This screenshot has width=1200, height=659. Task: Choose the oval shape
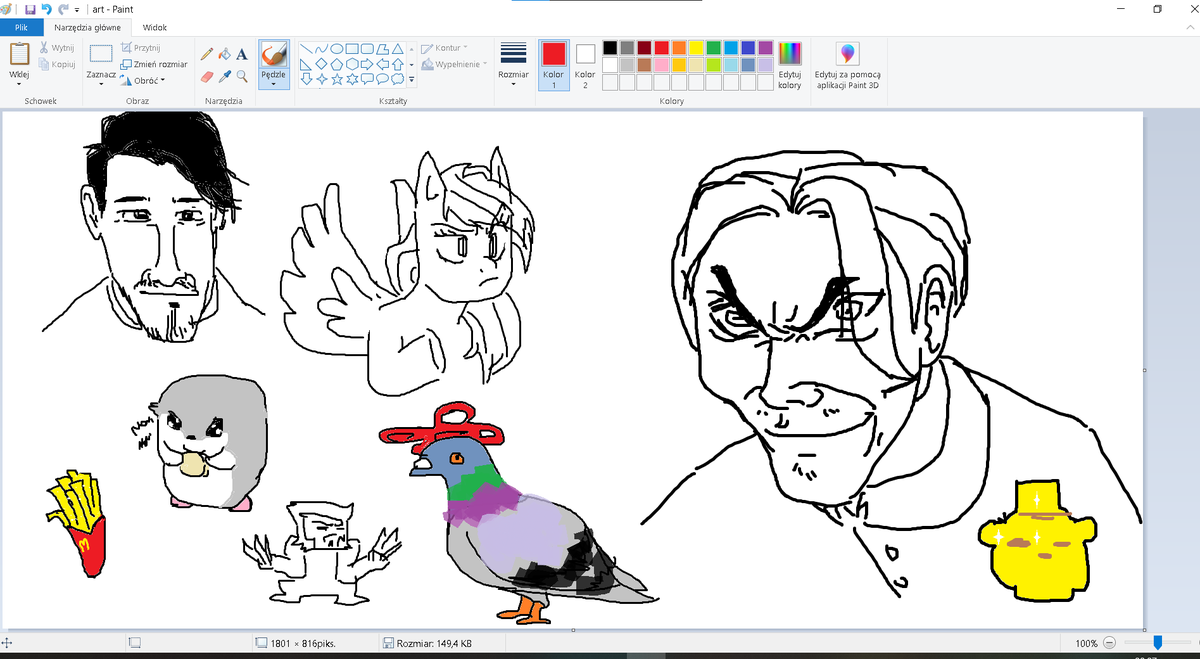tap(338, 48)
